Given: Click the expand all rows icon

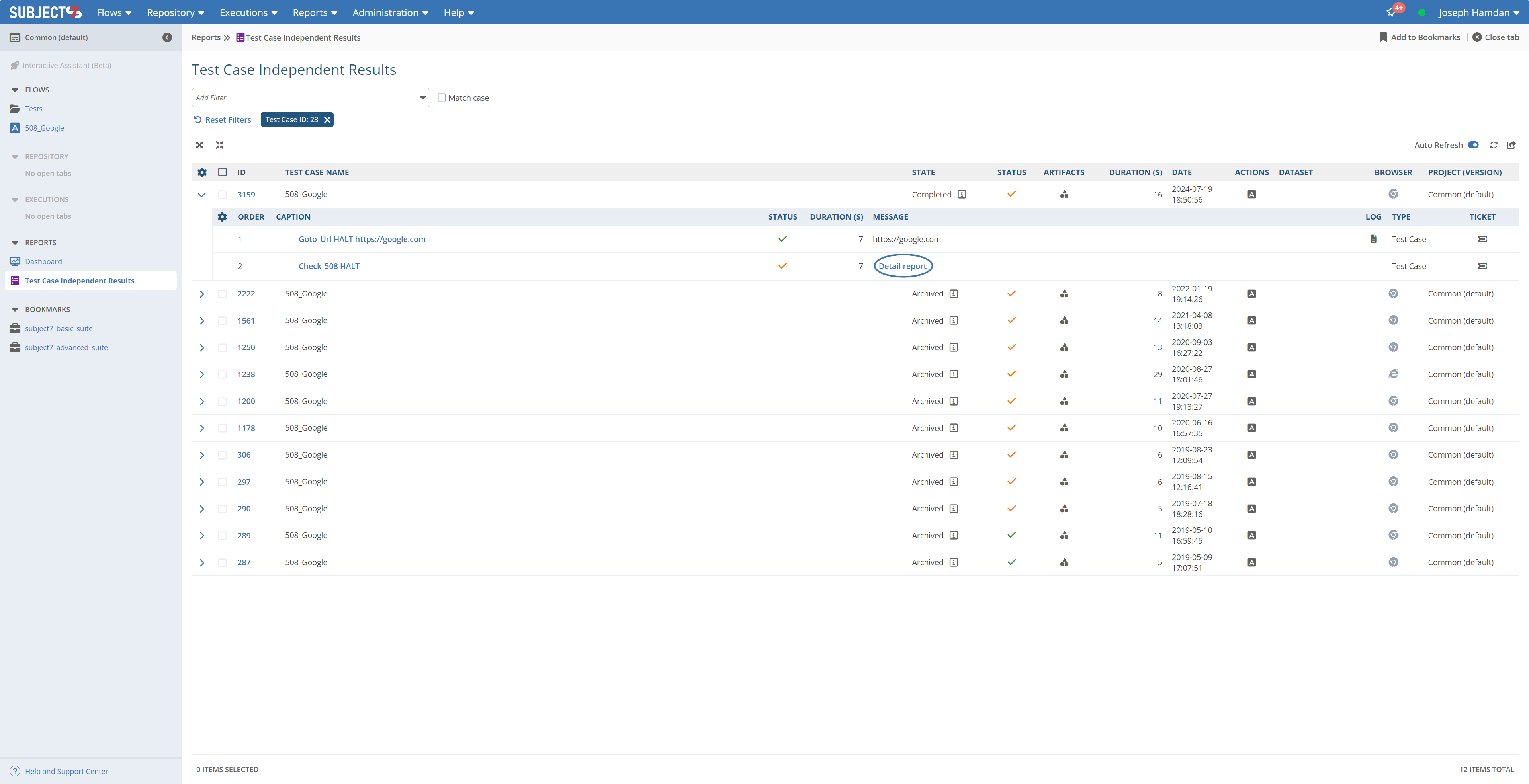Looking at the screenshot, I should coord(199,145).
